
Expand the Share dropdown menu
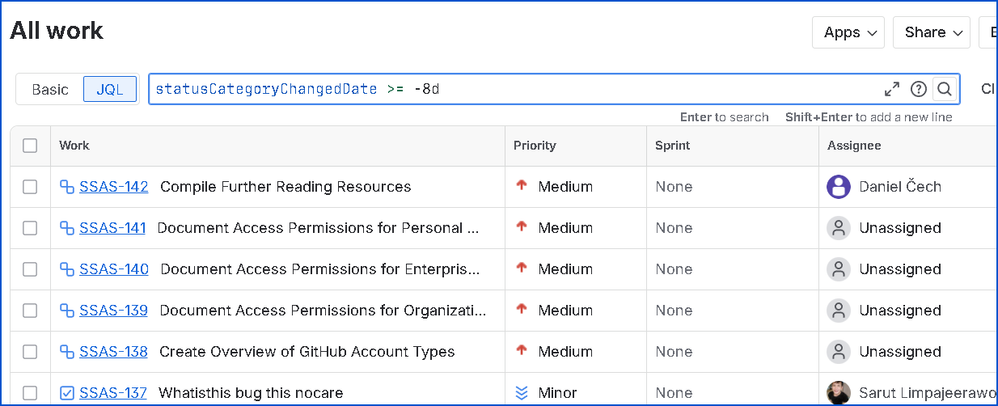(931, 33)
